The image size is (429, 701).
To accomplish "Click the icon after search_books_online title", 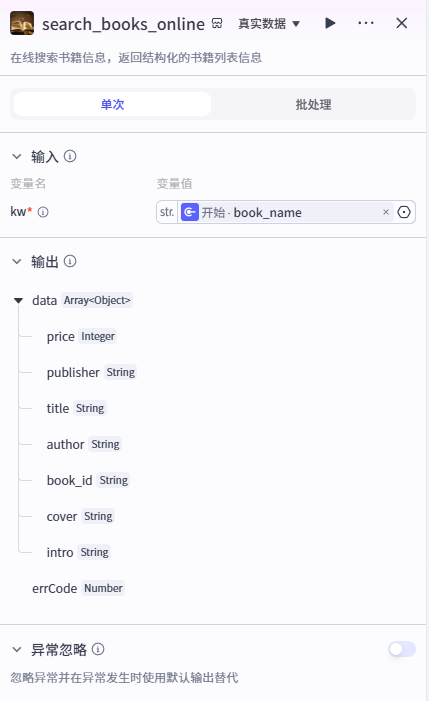I will [217, 23].
